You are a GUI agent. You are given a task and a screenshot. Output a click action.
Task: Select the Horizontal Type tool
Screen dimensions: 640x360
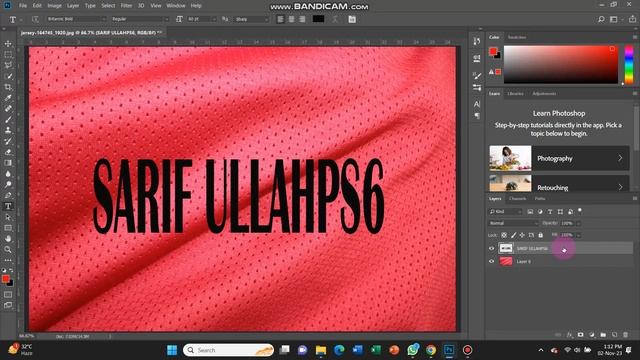[8, 206]
